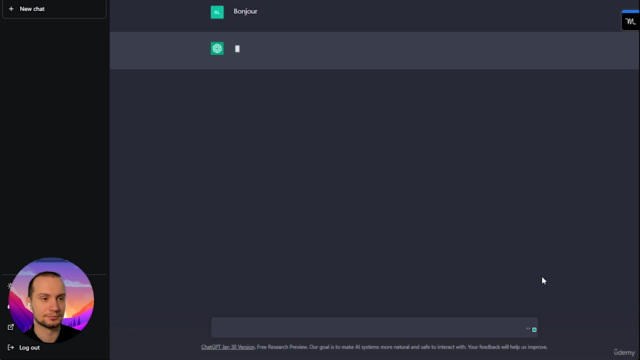Start a conversation with New chat
This screenshot has height=360, width=640.
pyautogui.click(x=54, y=9)
